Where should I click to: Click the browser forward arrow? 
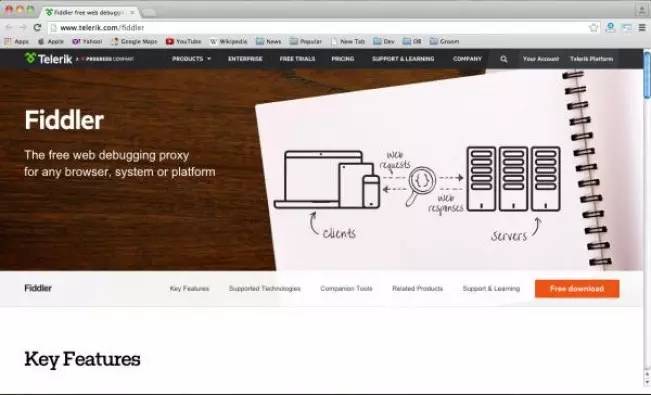[x=22, y=27]
